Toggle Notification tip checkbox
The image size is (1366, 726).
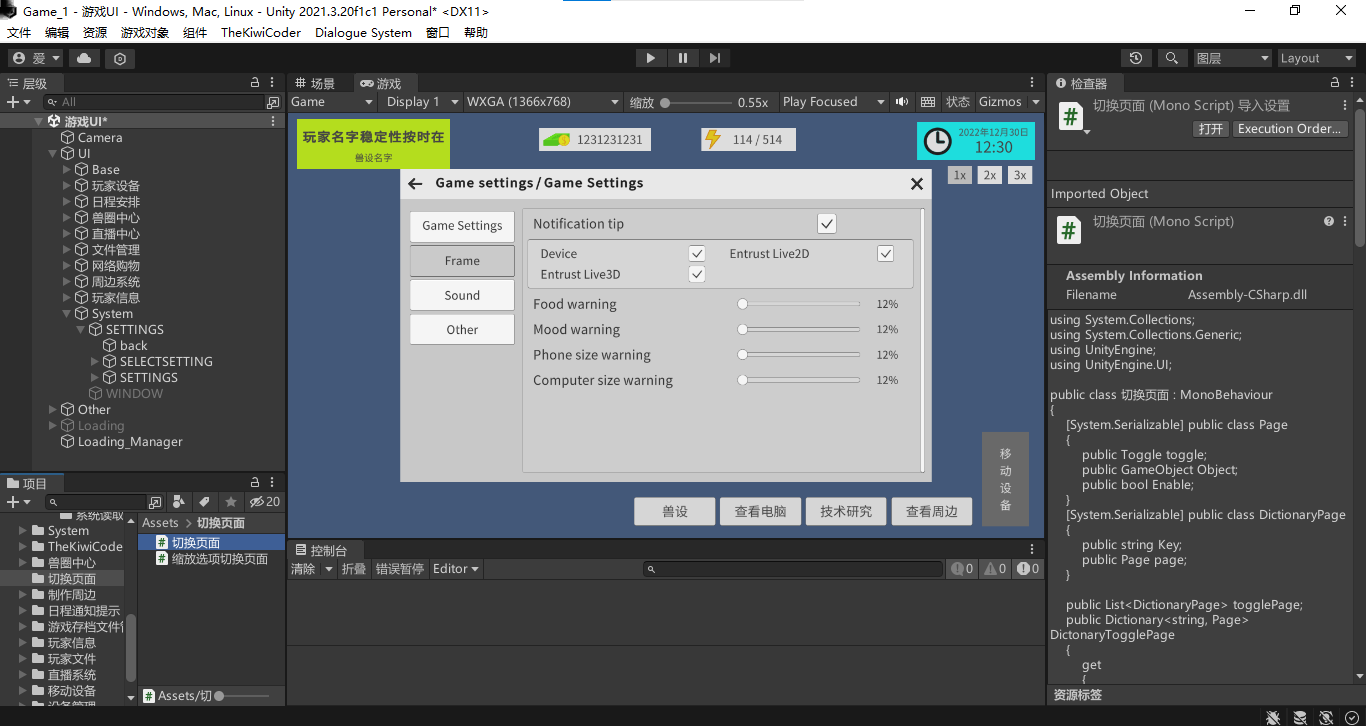click(827, 223)
